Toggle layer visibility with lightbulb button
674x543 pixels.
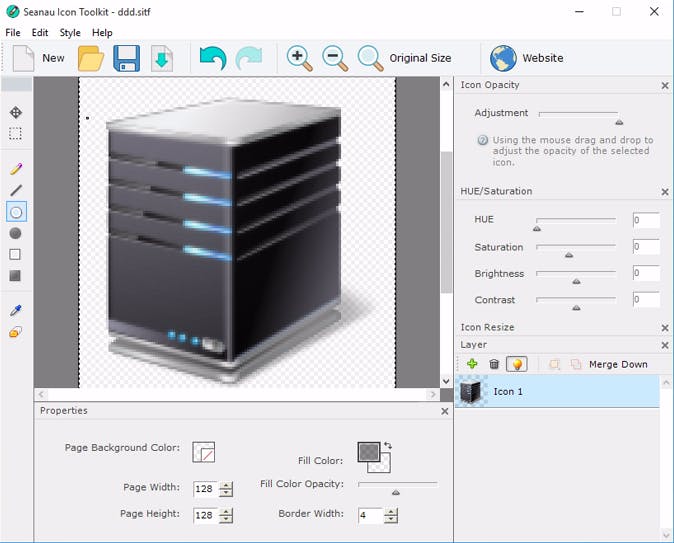point(516,364)
